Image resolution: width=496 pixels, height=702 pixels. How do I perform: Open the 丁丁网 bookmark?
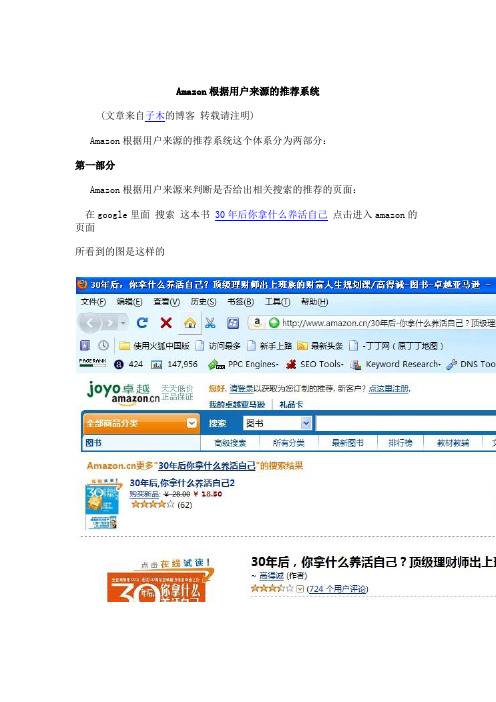coord(397,346)
